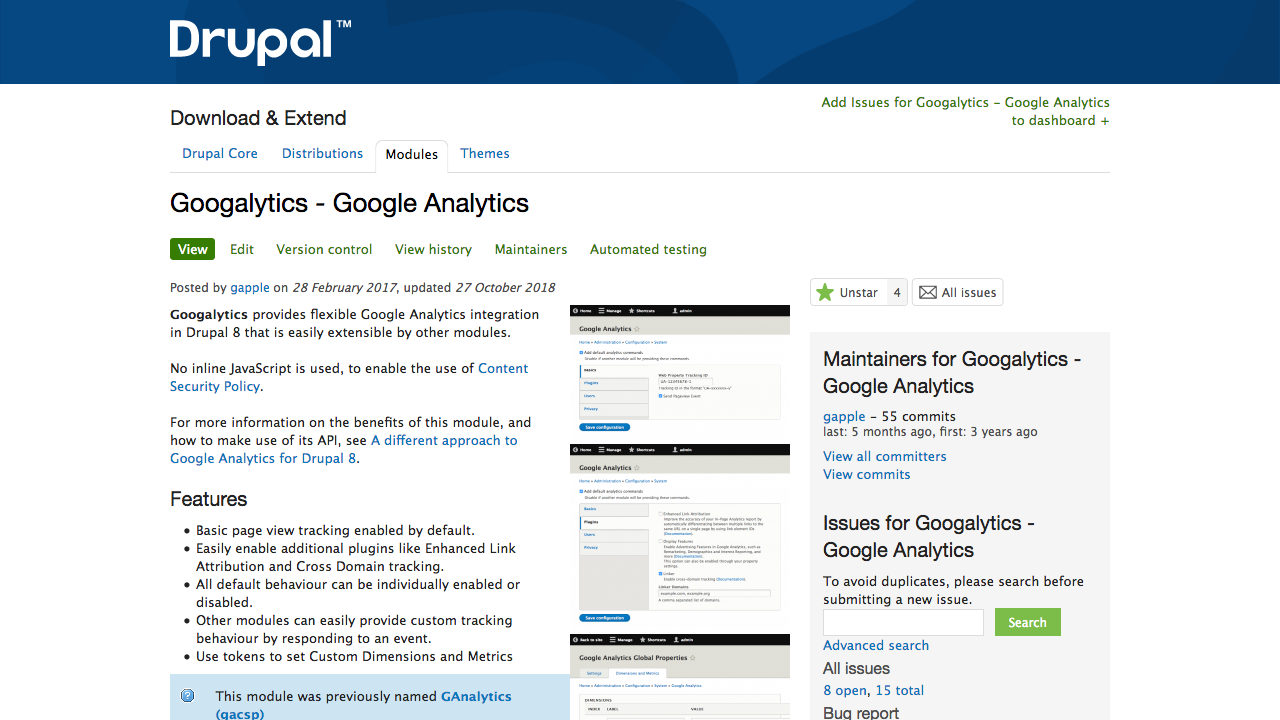Open maintainer gapple in sidebar
The image size is (1280, 720).
(x=844, y=417)
